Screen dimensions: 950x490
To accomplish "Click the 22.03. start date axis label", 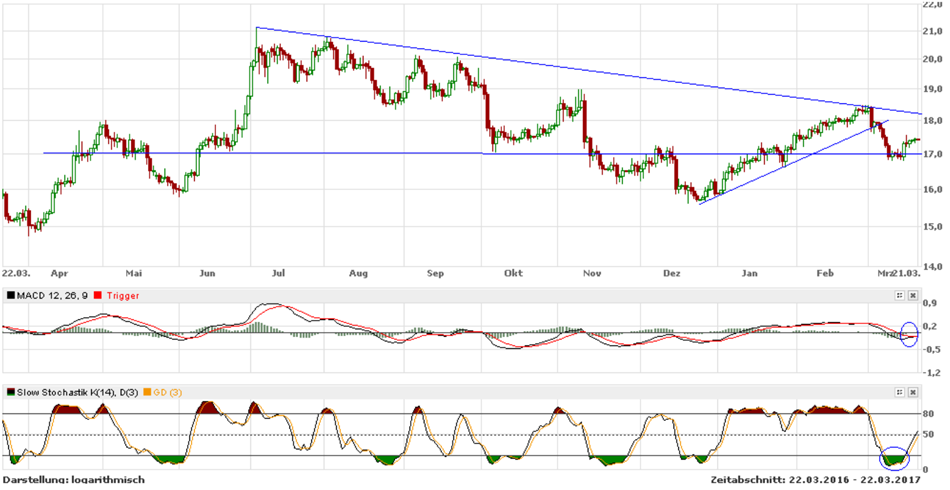I will [x=15, y=272].
